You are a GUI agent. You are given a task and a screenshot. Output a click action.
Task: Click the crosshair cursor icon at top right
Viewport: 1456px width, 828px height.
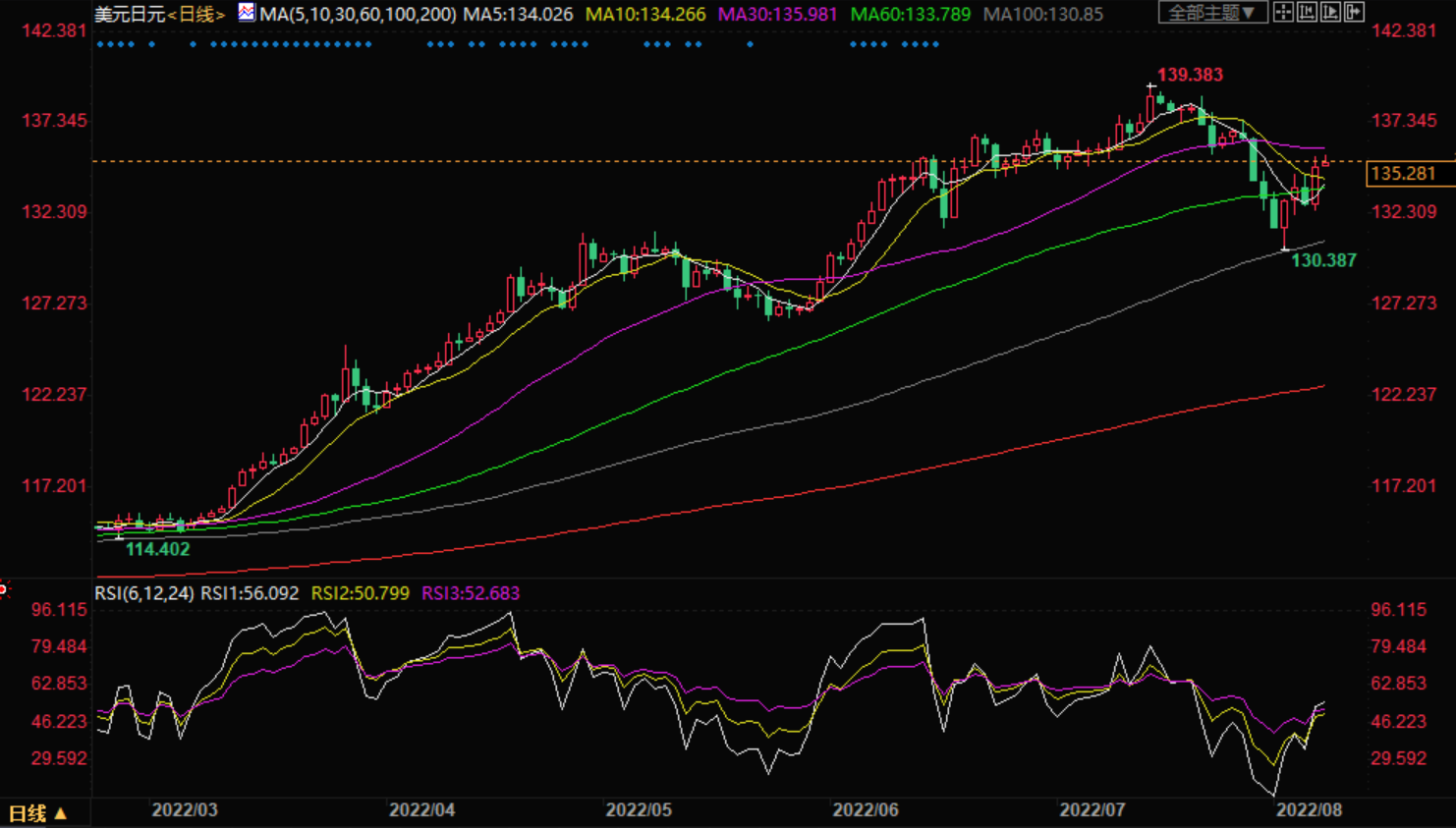[x=1283, y=13]
